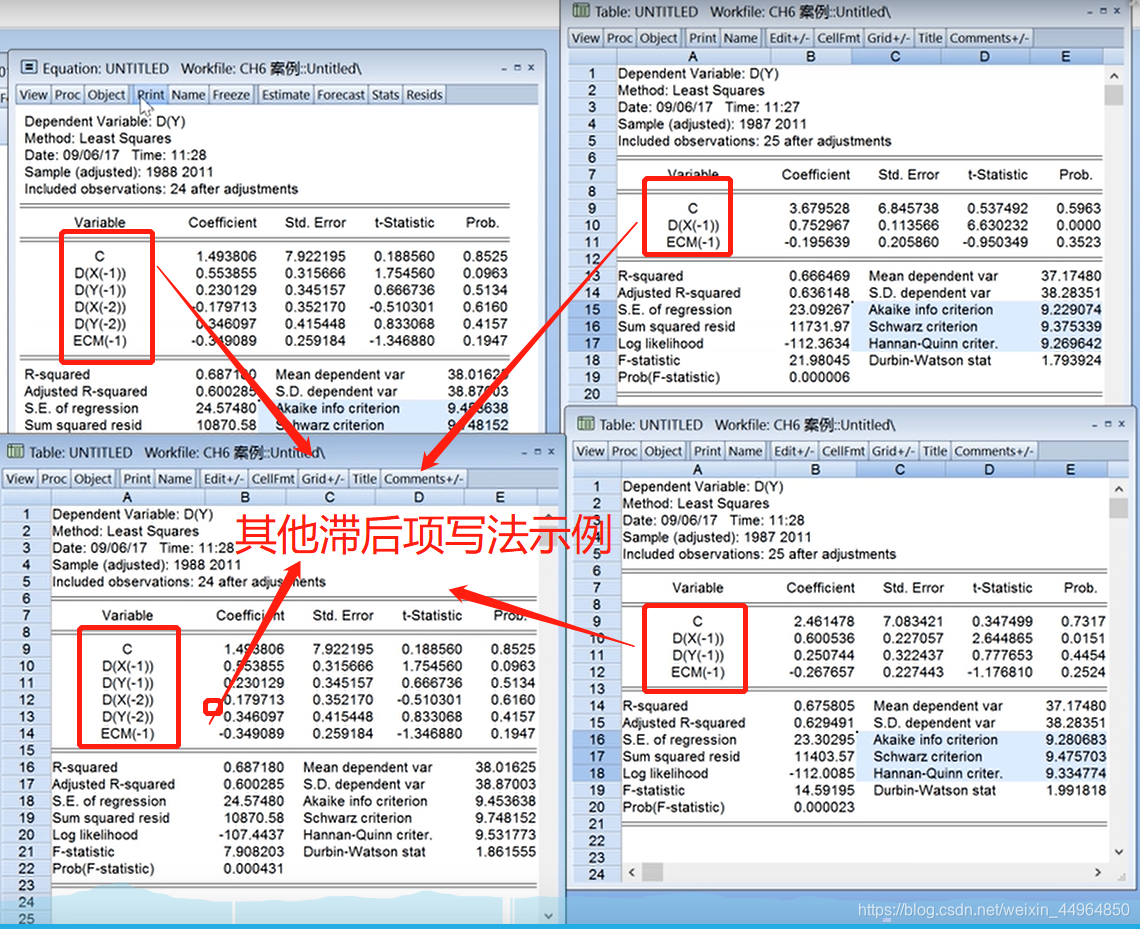Toggle Grid+/- in bottom-right Table window
The height and width of the screenshot is (929, 1140).
click(894, 451)
